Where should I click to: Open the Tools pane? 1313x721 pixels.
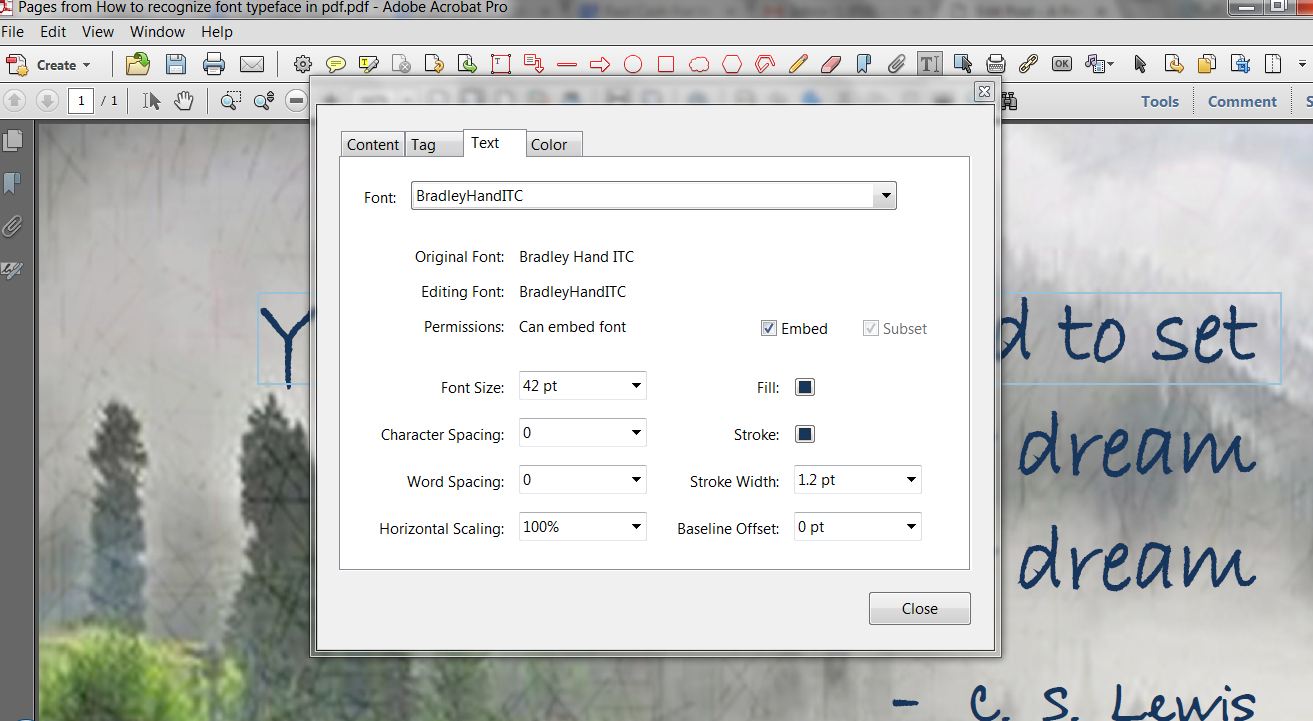click(x=1159, y=100)
